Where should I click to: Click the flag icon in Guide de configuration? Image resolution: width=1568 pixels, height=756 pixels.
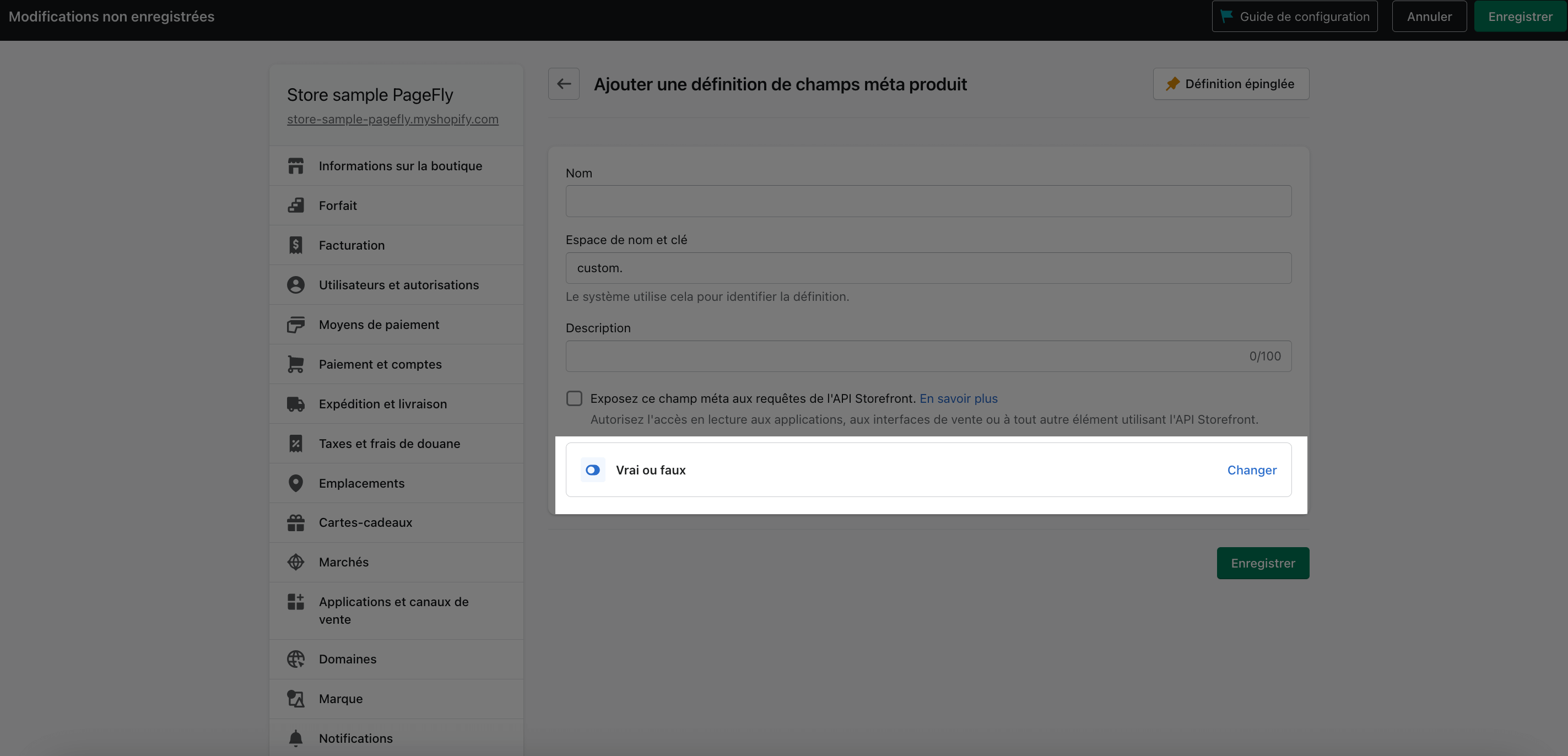(1227, 16)
